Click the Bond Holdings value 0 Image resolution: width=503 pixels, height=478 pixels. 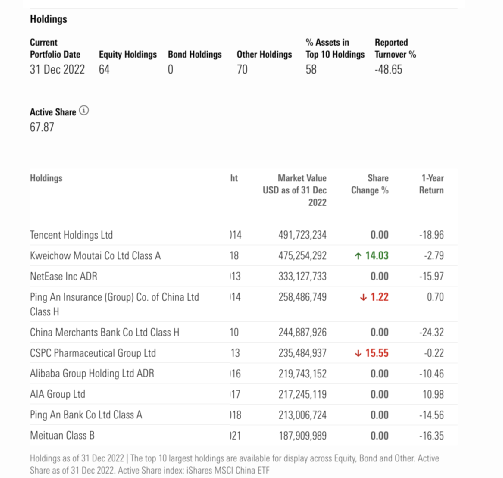(x=170, y=69)
